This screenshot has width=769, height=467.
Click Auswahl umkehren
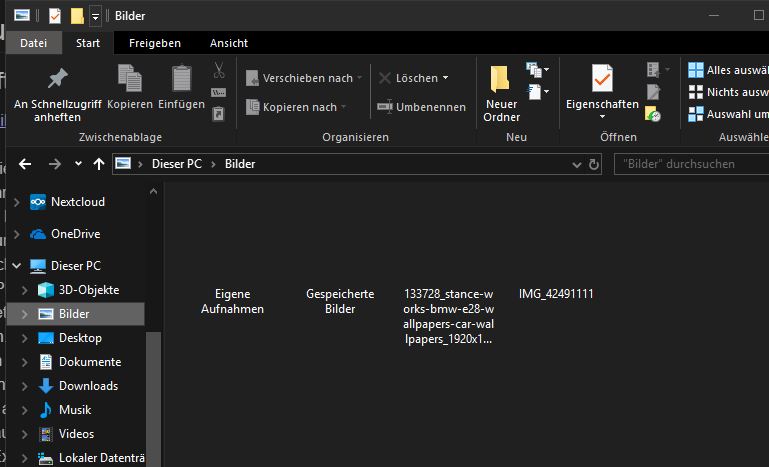click(728, 114)
